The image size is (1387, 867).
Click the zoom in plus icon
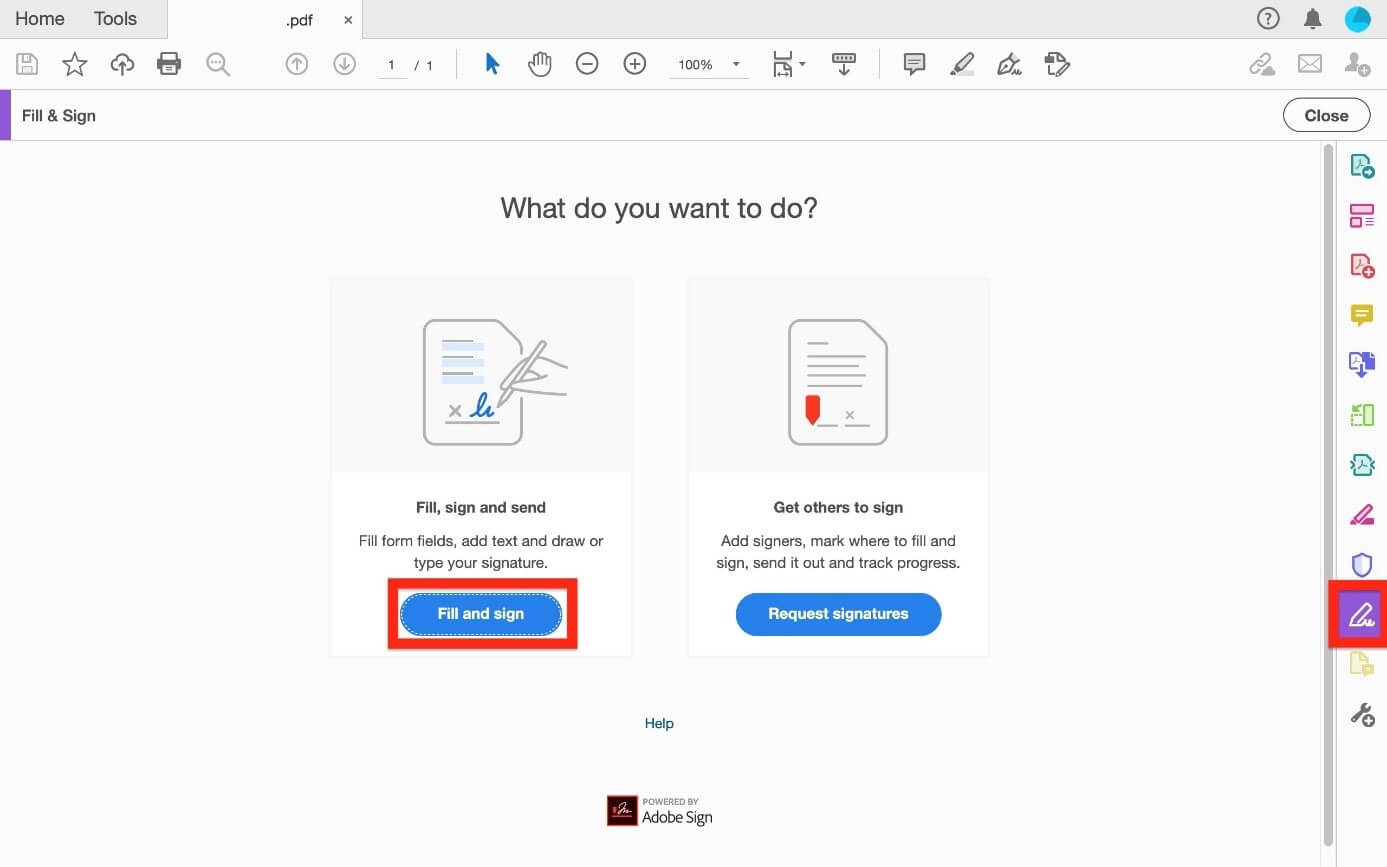pos(635,65)
